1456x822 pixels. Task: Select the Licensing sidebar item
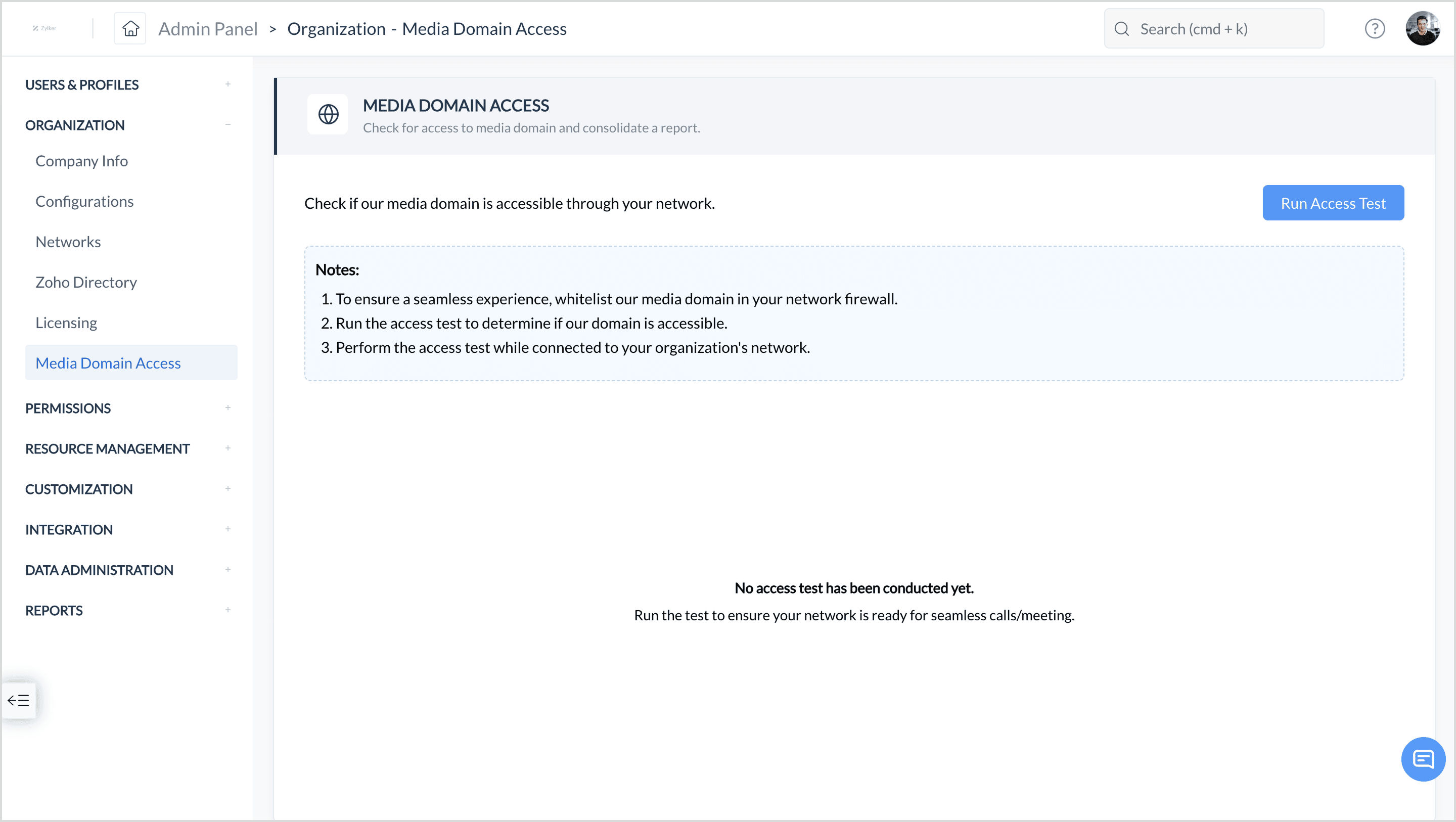66,323
